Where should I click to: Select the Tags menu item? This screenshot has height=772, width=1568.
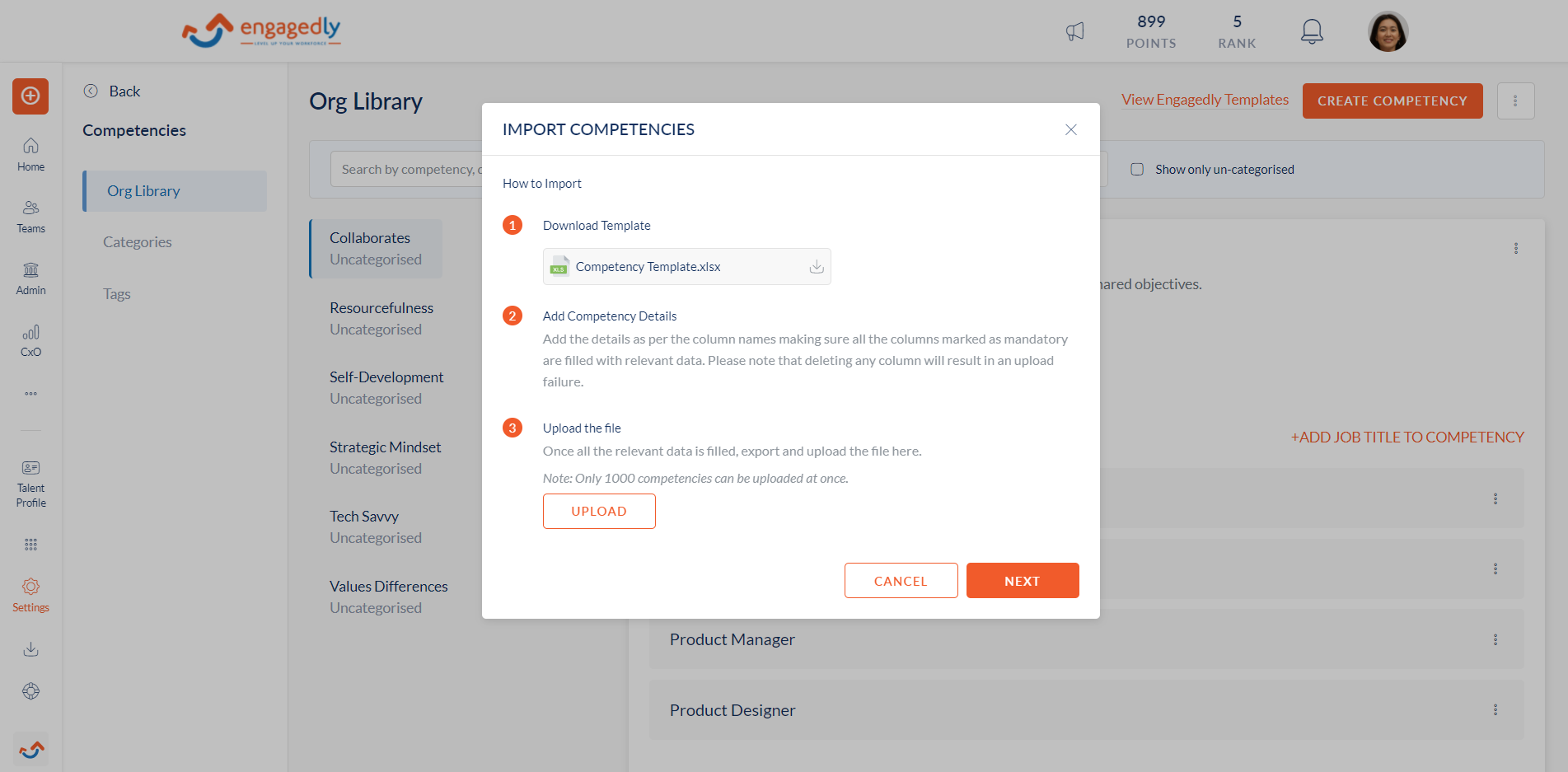click(x=117, y=294)
